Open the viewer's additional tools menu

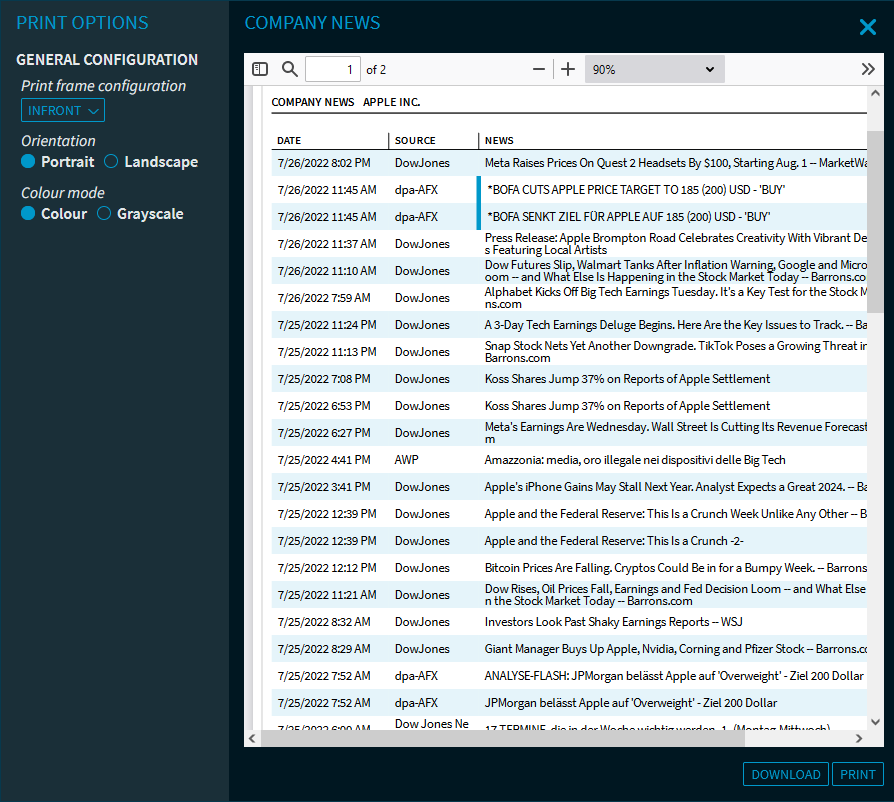click(868, 69)
